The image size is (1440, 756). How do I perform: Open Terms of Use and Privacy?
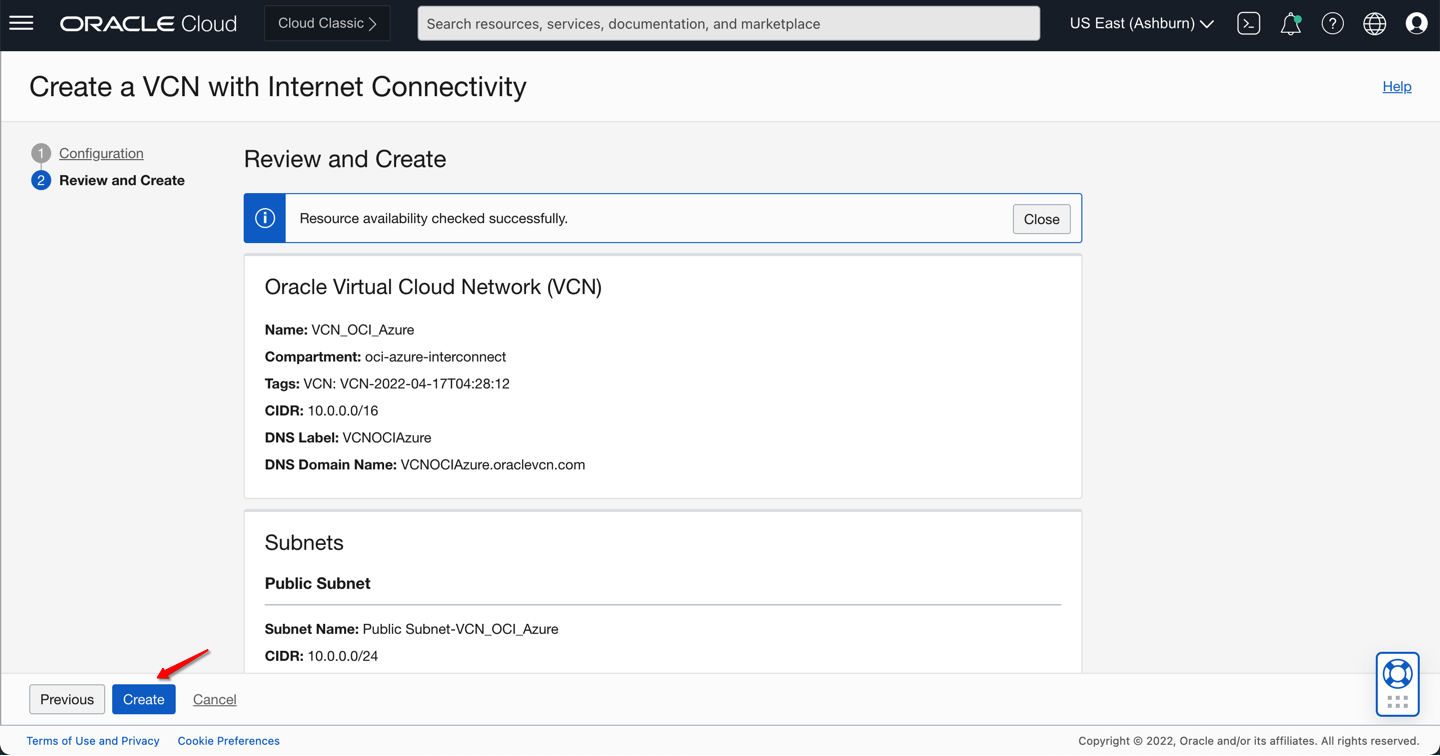93,741
